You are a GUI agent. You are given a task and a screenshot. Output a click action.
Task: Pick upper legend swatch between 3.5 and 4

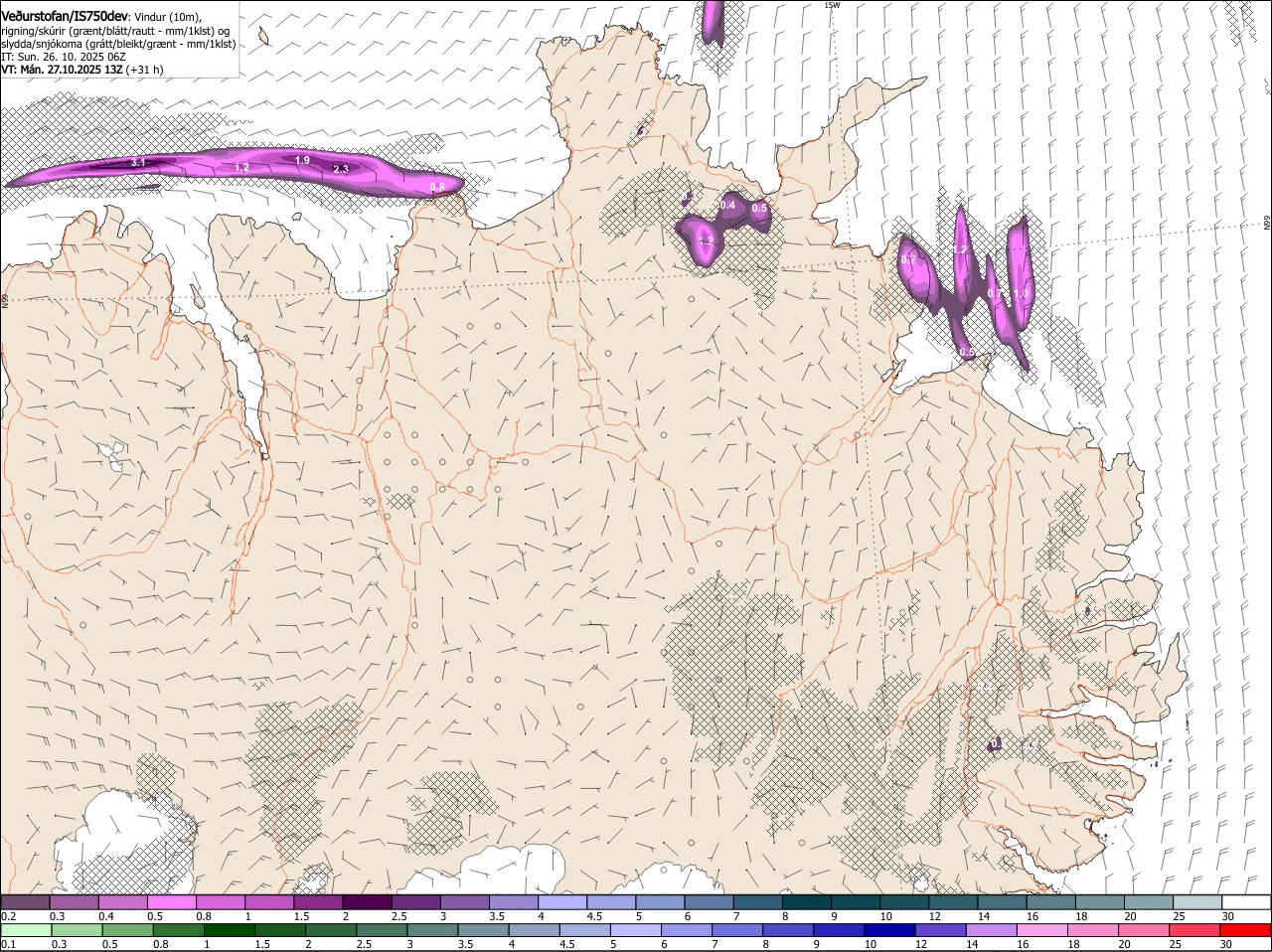coord(514,902)
